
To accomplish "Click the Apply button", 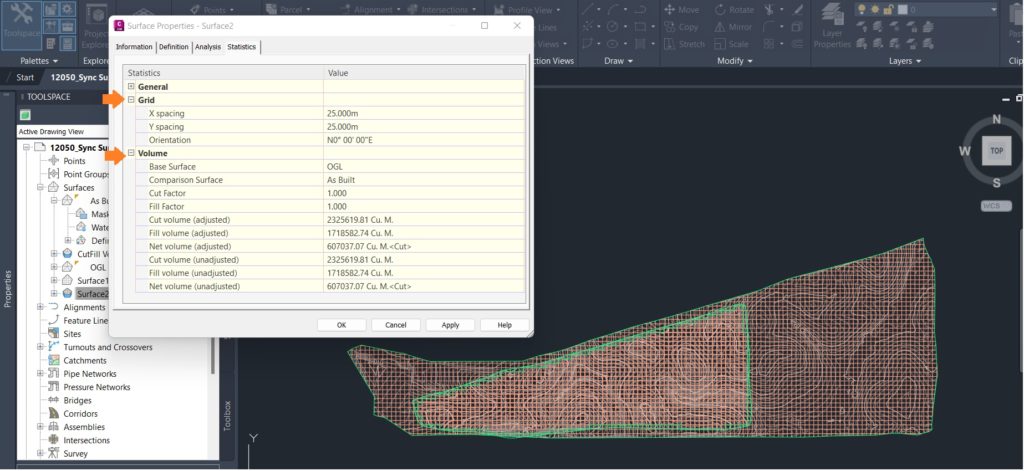I will coord(451,325).
